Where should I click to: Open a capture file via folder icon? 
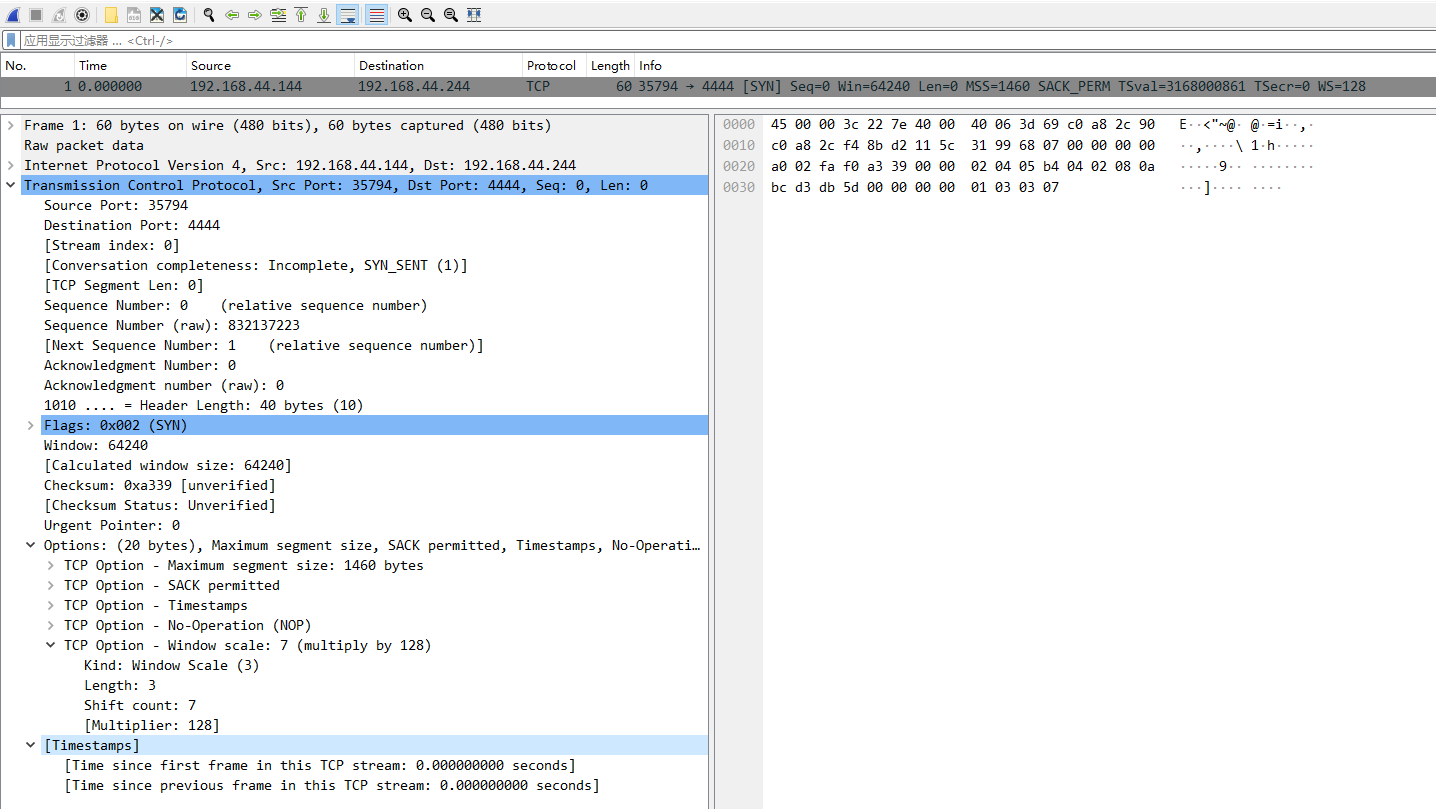(111, 15)
